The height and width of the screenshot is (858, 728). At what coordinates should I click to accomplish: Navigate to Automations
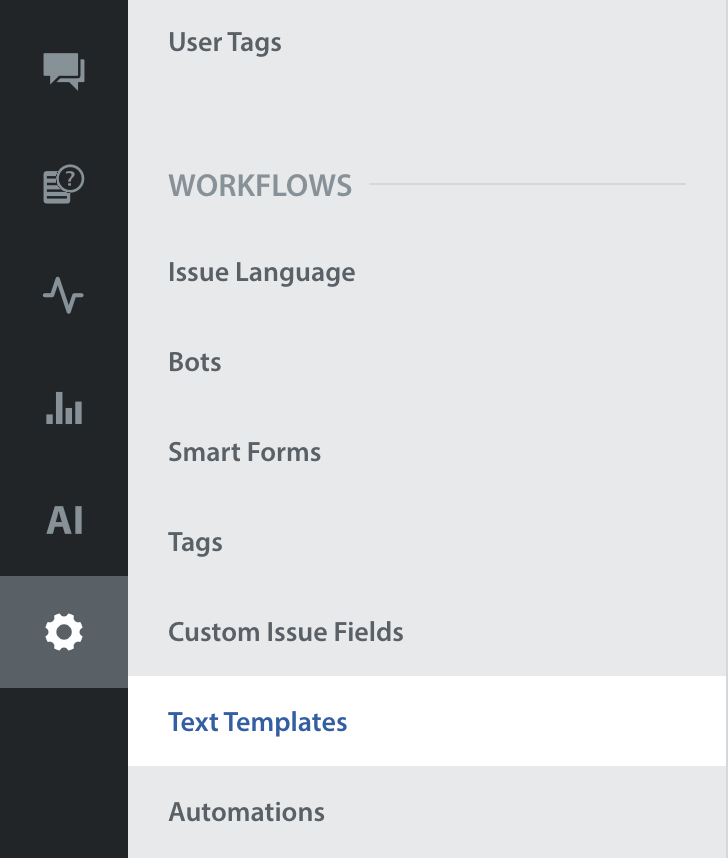pos(246,812)
